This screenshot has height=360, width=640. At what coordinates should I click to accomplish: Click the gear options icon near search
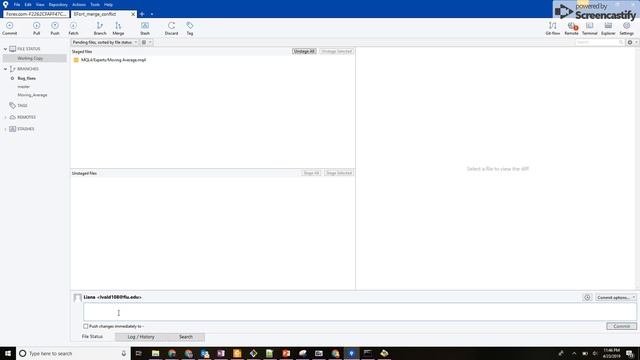[x=630, y=42]
